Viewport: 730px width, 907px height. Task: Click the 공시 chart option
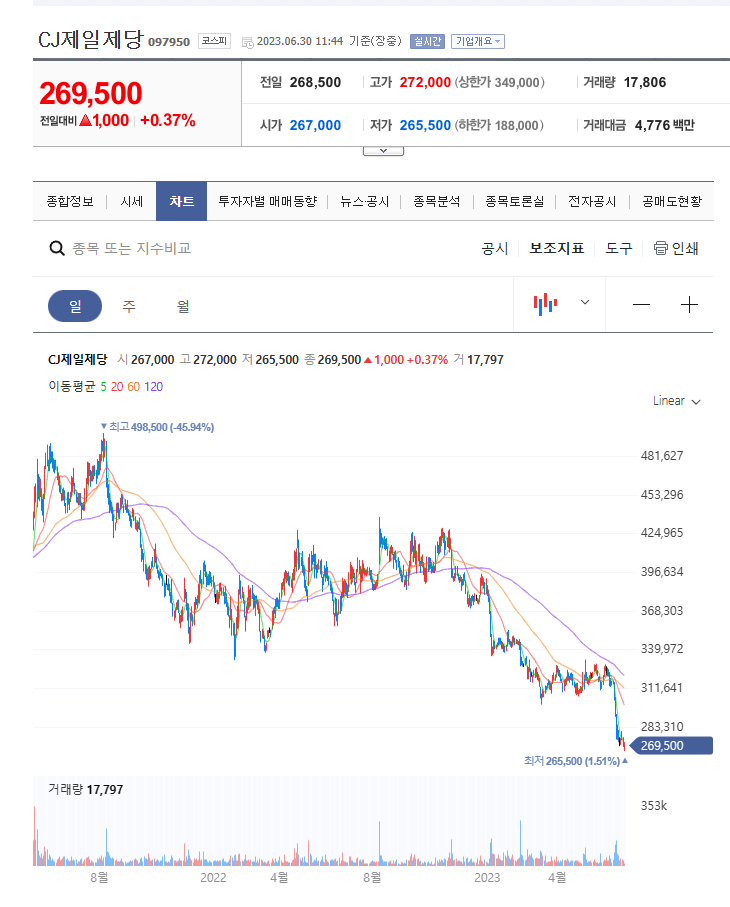tap(495, 249)
